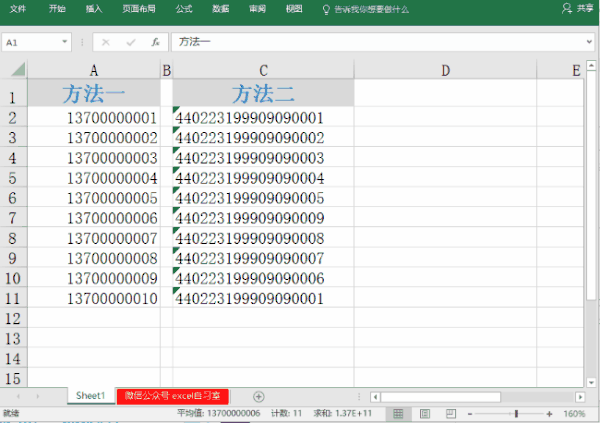The height and width of the screenshot is (423, 600).
Task: Click the horizontal scrollbar left arrow
Action: coord(375,397)
